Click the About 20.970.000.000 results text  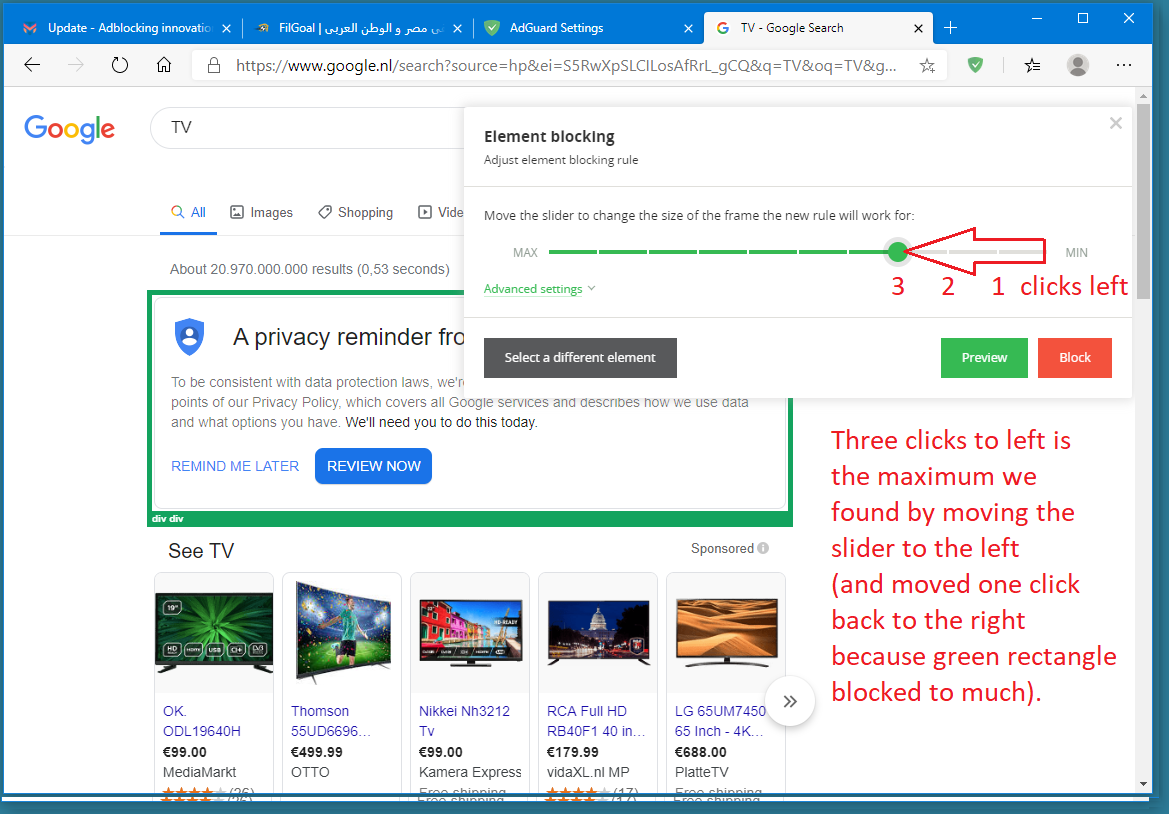(x=309, y=269)
